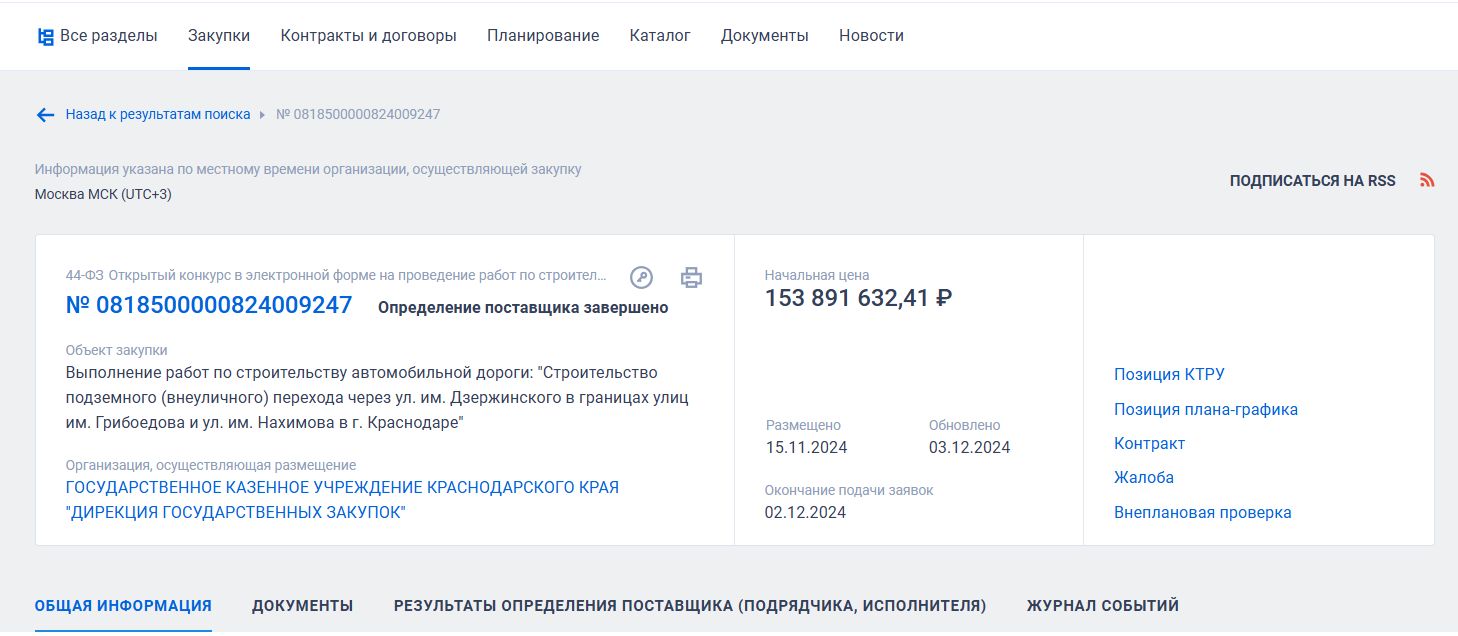Open the Каталог section
Viewport: 1458px width, 636px height.
(x=660, y=36)
